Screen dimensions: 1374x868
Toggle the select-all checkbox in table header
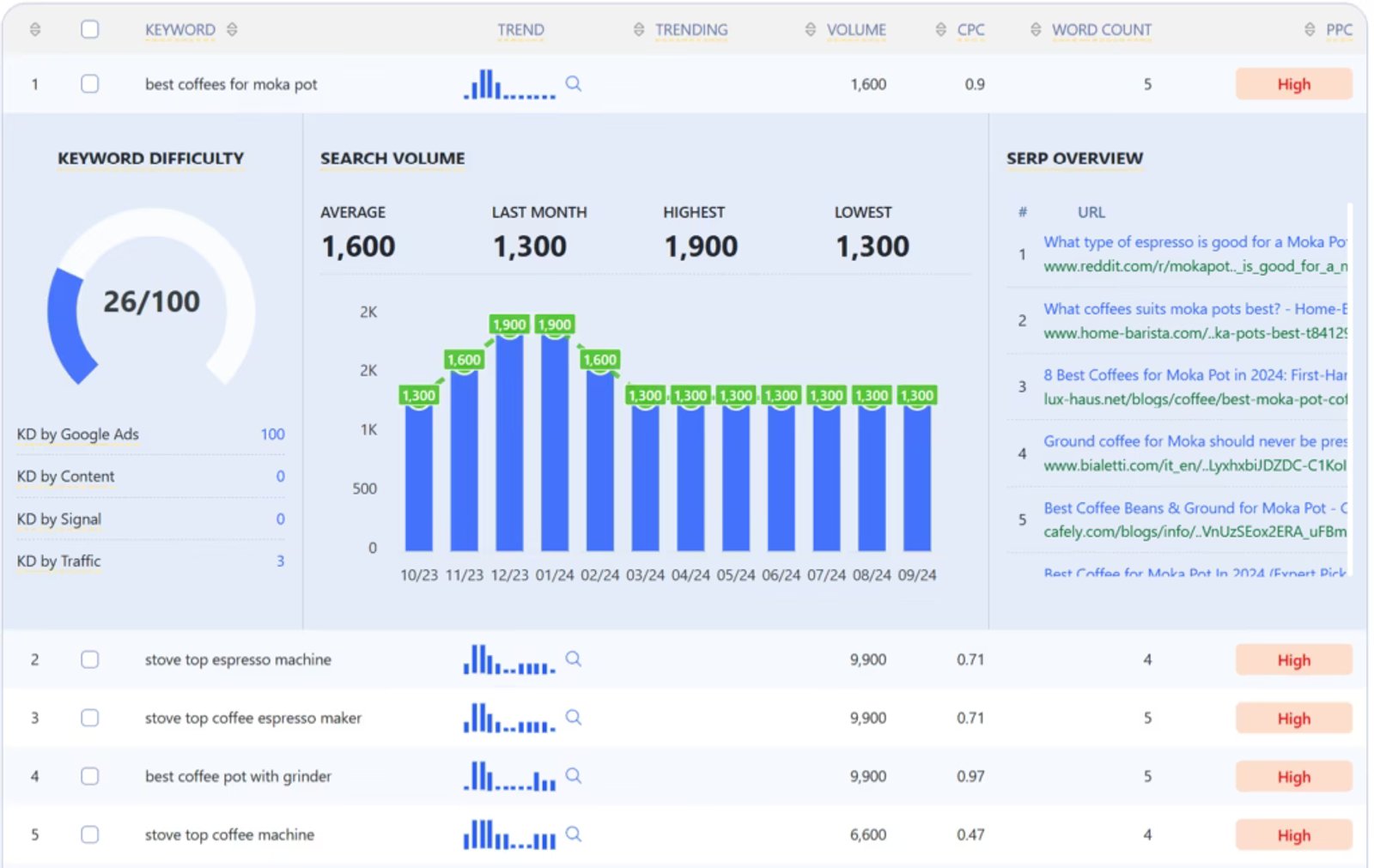(90, 29)
